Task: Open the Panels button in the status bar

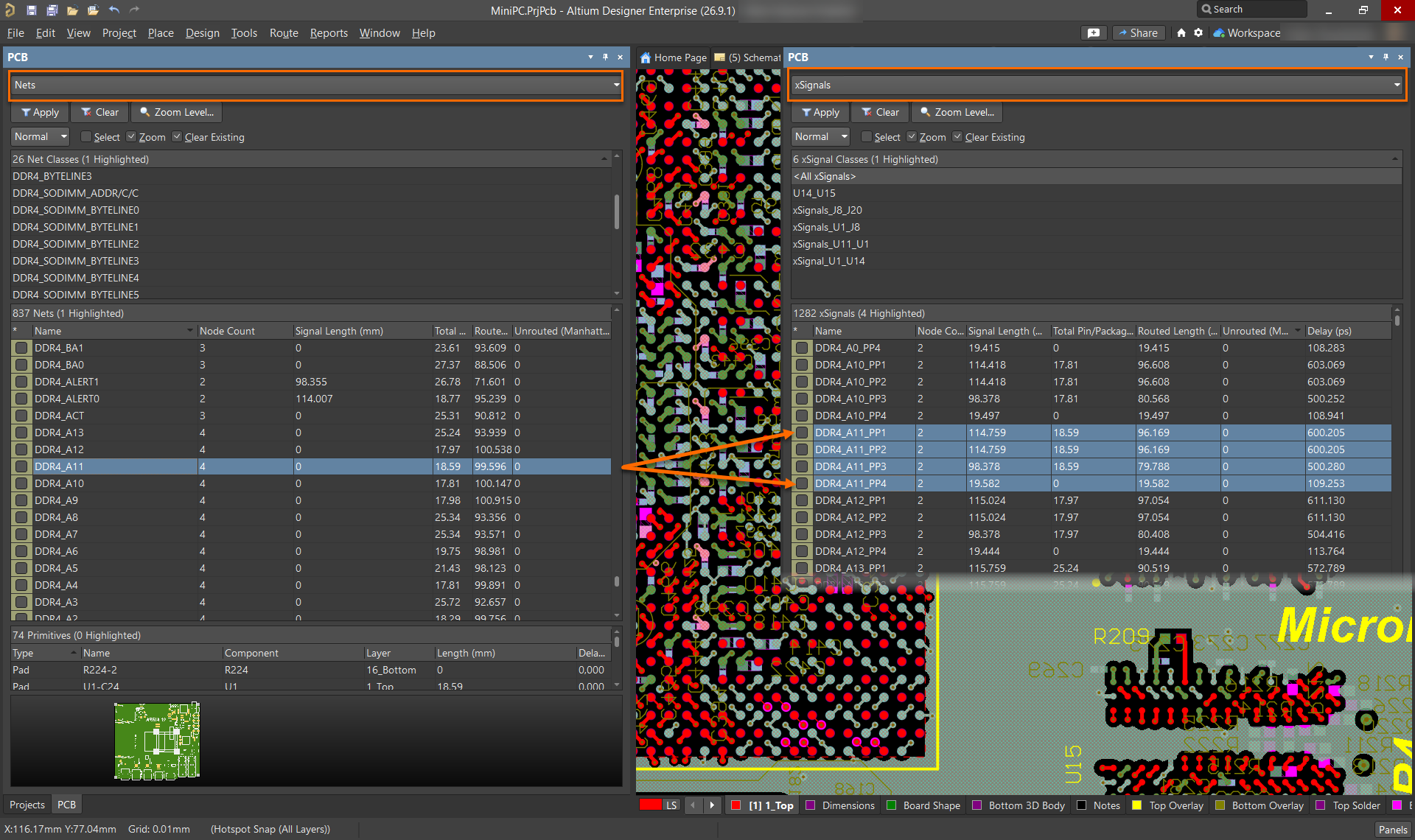Action: click(x=1393, y=830)
